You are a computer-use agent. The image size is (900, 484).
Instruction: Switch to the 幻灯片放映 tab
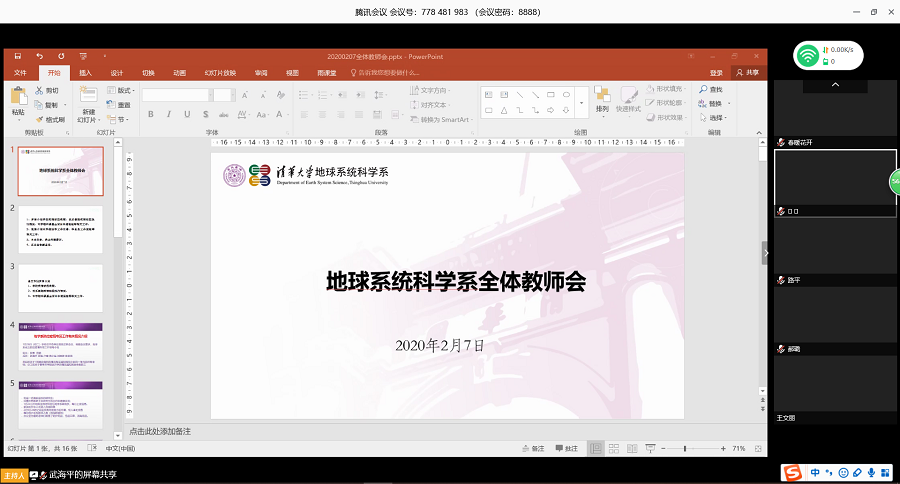(x=220, y=73)
